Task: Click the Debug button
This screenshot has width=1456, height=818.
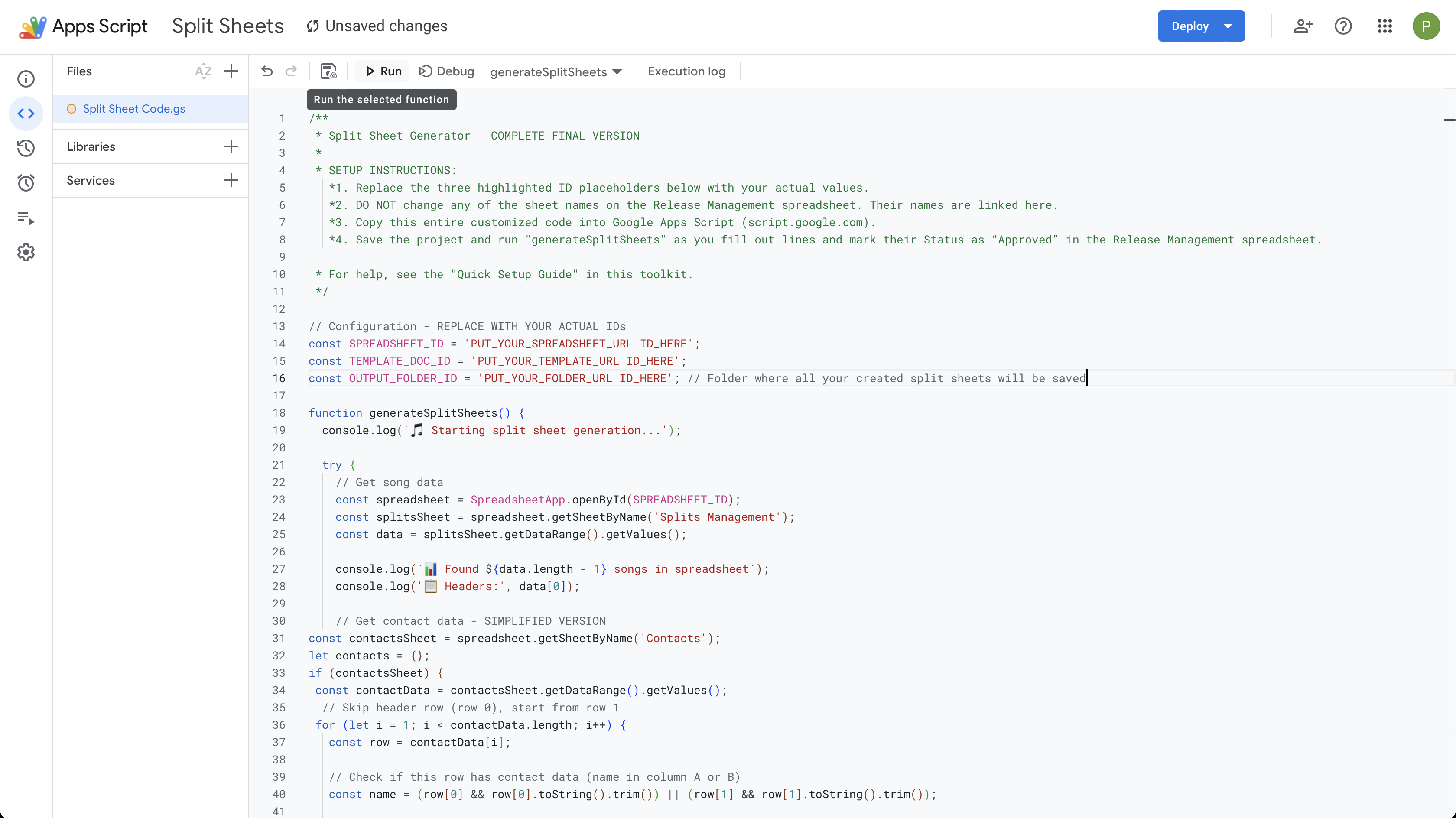Action: 446,71
